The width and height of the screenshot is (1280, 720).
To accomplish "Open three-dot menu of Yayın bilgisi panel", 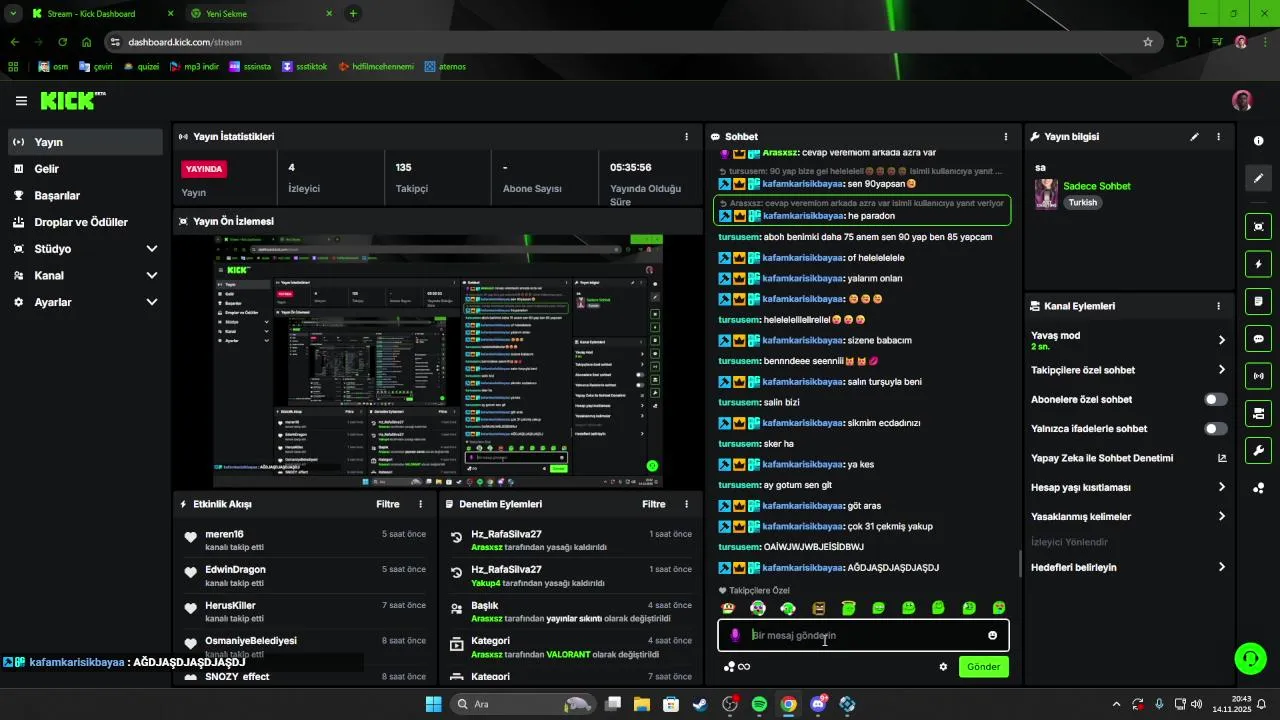I will click(1218, 136).
